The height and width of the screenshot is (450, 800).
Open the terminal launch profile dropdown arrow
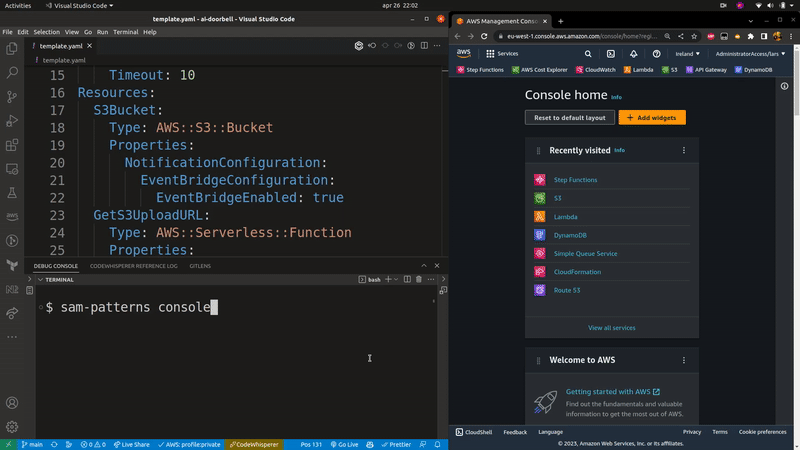click(396, 279)
